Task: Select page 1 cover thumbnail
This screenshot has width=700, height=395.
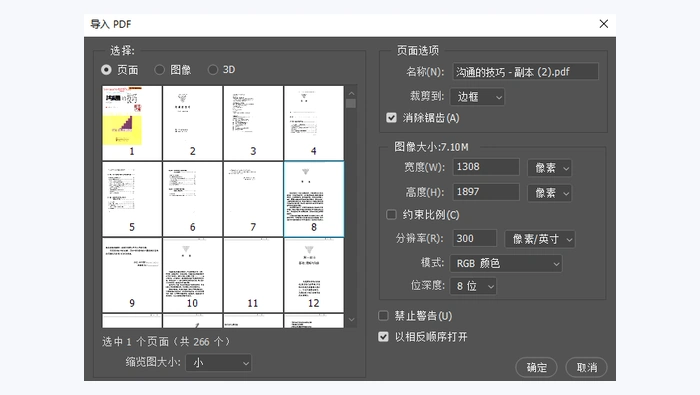Action: (x=132, y=123)
